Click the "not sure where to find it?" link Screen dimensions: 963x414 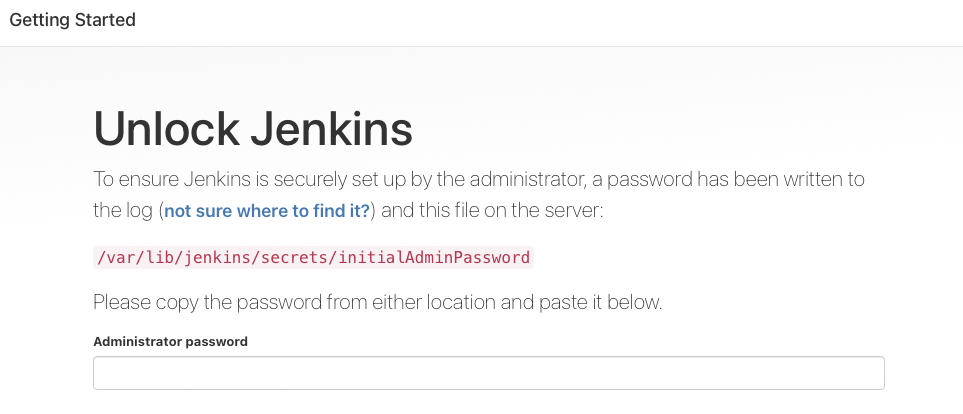pyautogui.click(x=267, y=211)
